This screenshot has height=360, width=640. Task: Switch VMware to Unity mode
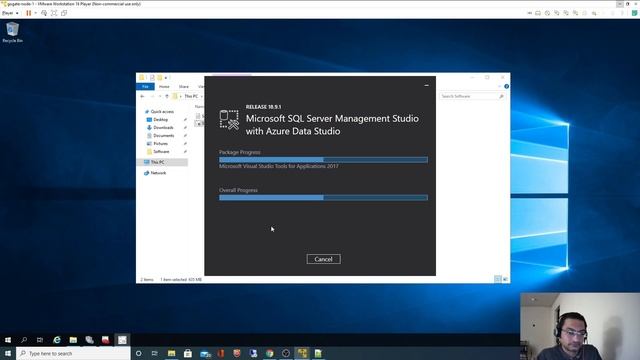[64, 13]
